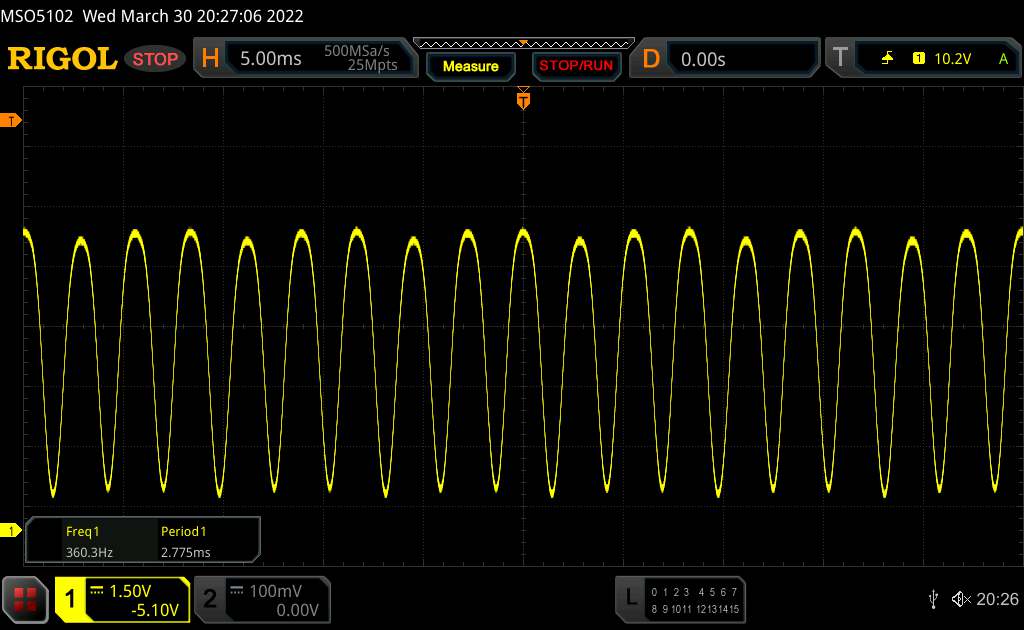
Task: Click the RIGOL logo
Action: (x=62, y=59)
